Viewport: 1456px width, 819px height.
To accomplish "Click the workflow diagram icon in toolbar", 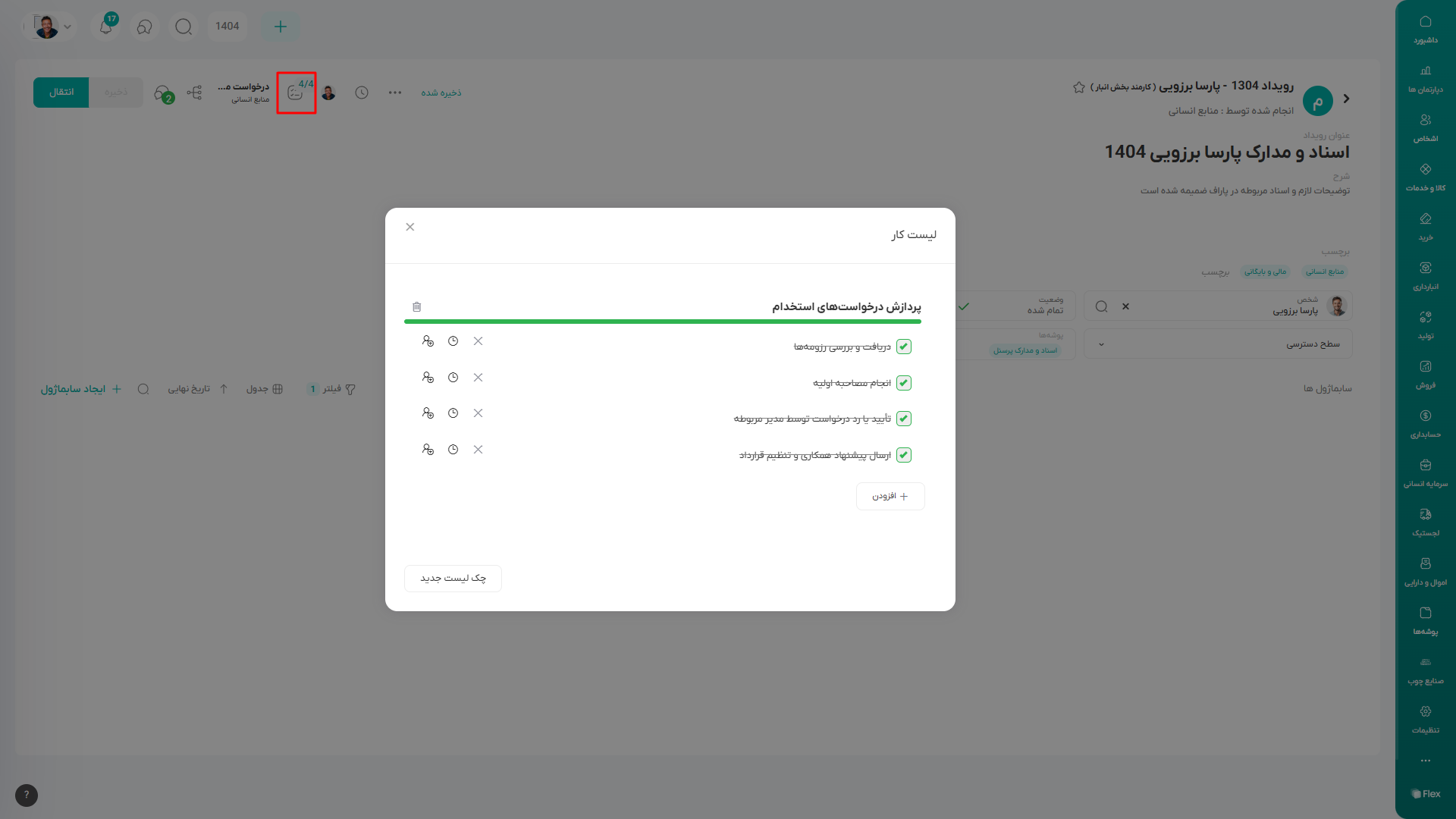I will click(x=194, y=93).
